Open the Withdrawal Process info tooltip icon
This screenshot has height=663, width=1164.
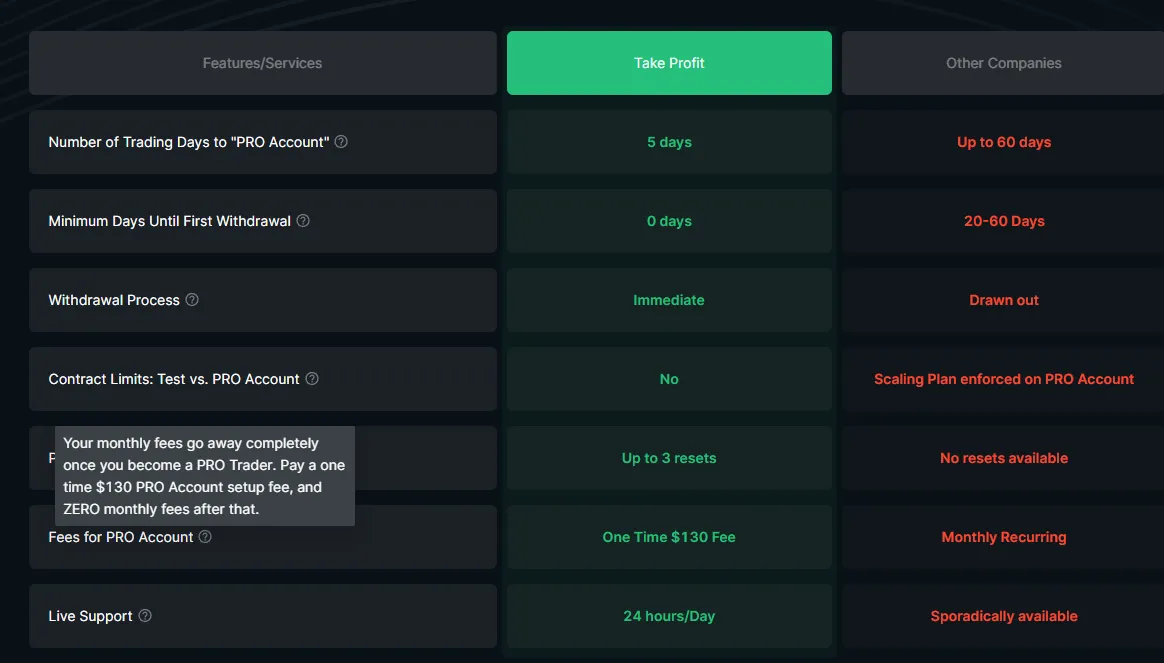click(192, 300)
